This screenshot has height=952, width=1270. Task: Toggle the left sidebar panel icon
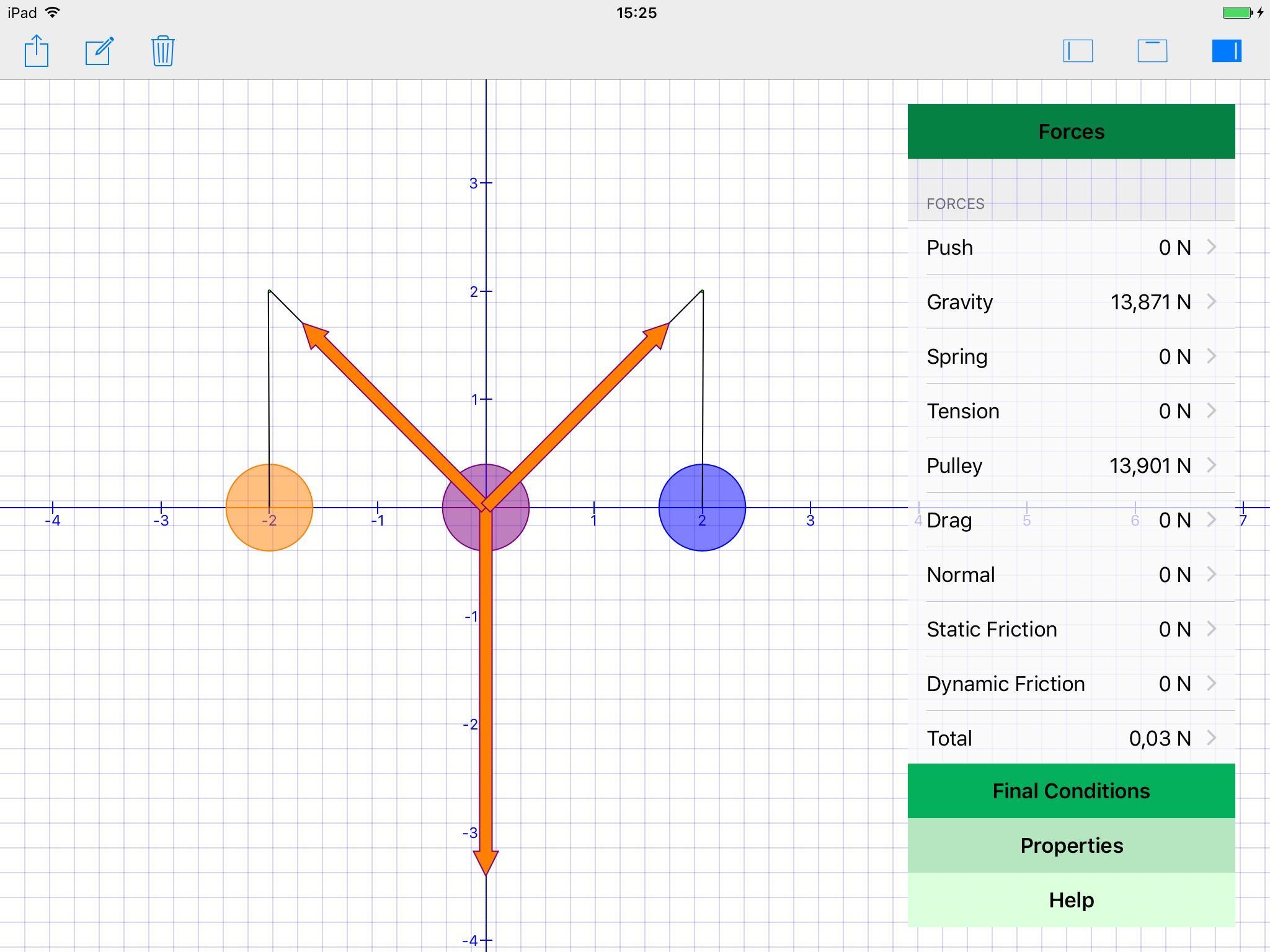(1078, 51)
